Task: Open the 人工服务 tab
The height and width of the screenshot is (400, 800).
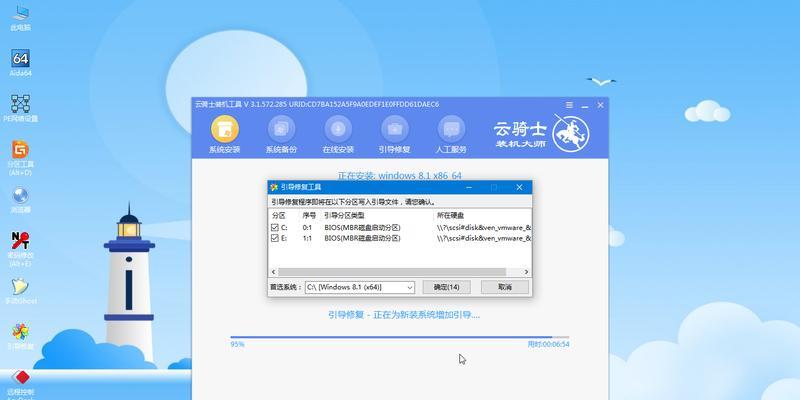Action: coord(451,135)
